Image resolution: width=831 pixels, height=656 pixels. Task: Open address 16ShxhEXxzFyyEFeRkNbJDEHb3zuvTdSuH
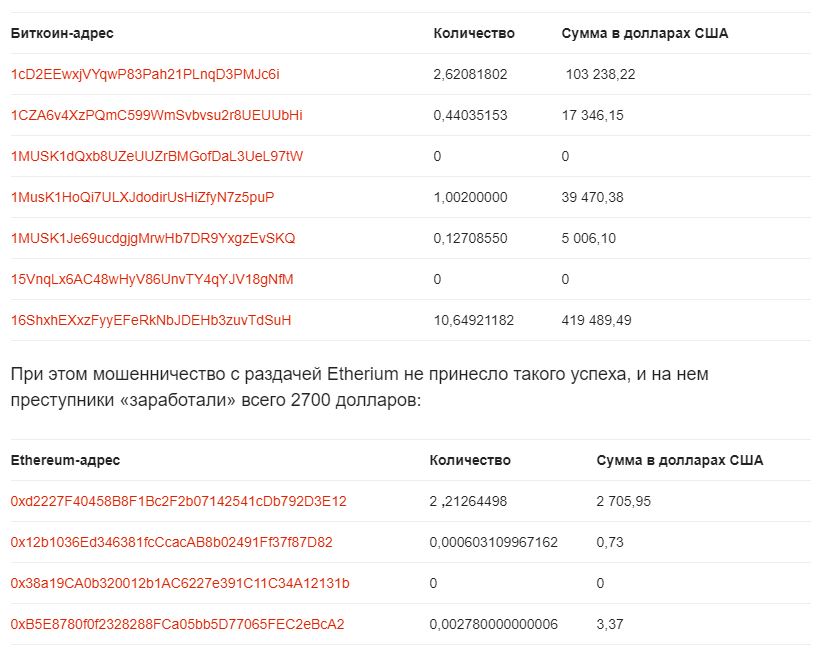151,320
